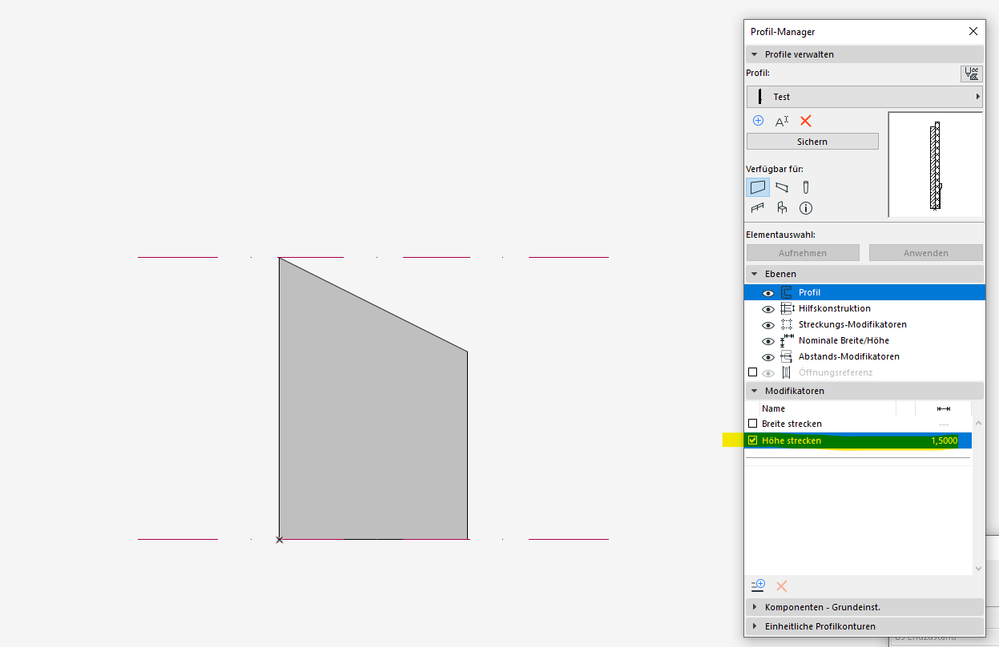Click the Streckungs-Modifikatoren layer icon
Screen dimensions: 999x647
pos(787,324)
